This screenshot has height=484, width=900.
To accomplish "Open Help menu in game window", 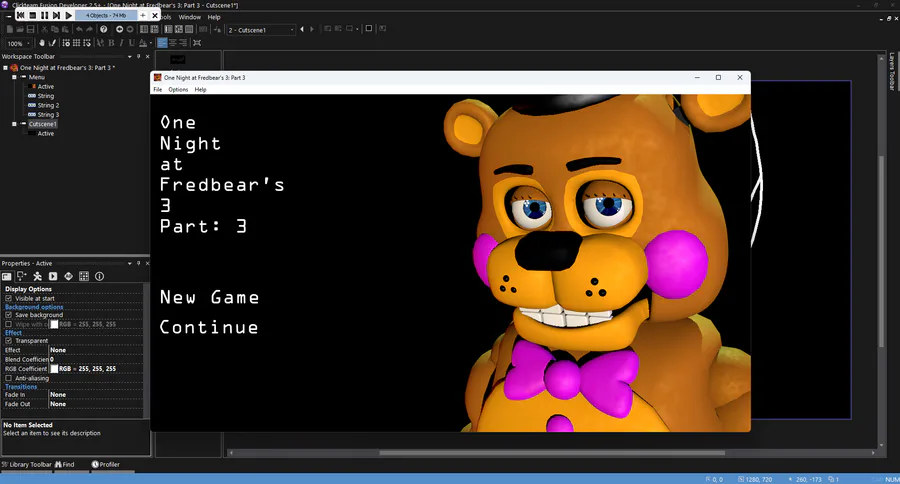I will (200, 90).
